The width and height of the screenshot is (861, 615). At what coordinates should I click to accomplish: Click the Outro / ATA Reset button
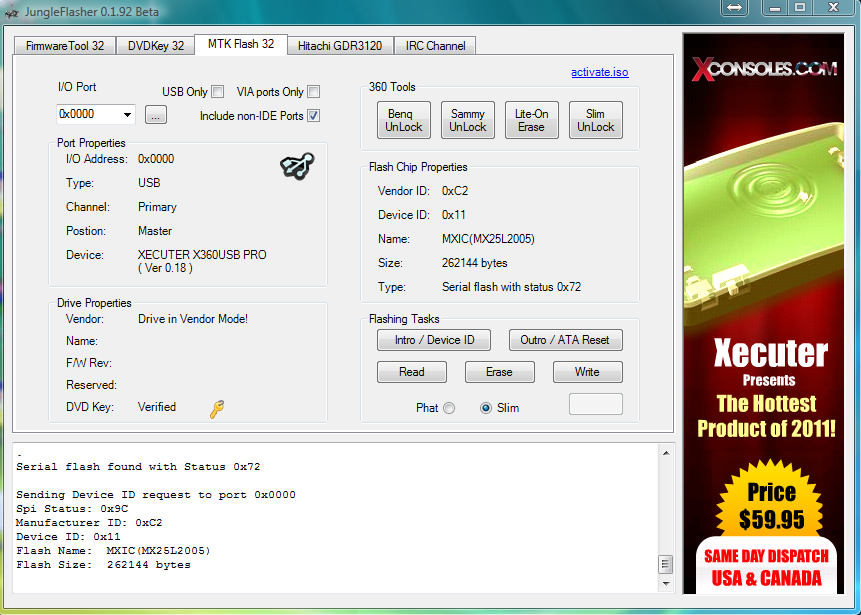pyautogui.click(x=566, y=340)
